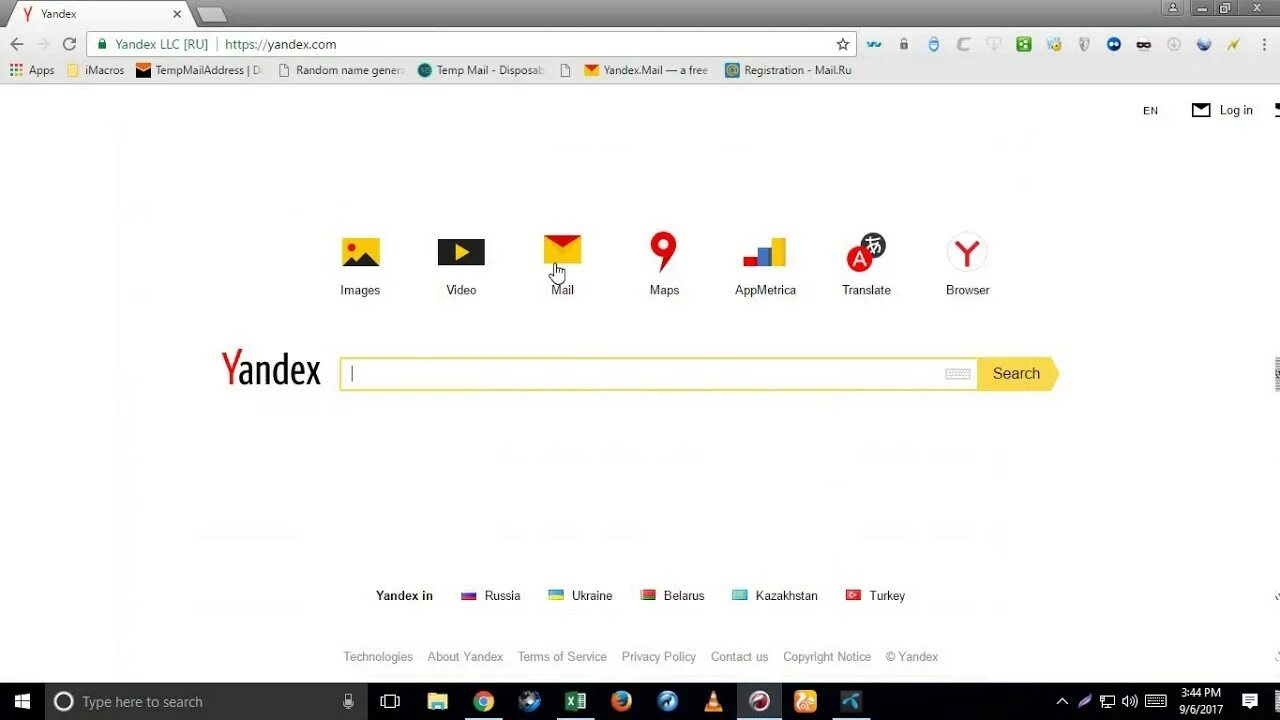Click the green square extension icon
The height and width of the screenshot is (720, 1280).
pos(1024,44)
